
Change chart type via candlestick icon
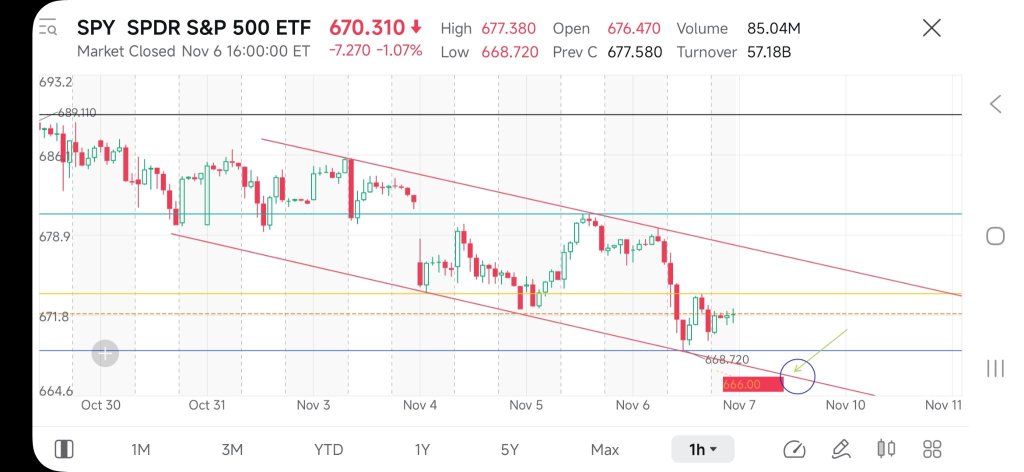tap(885, 449)
